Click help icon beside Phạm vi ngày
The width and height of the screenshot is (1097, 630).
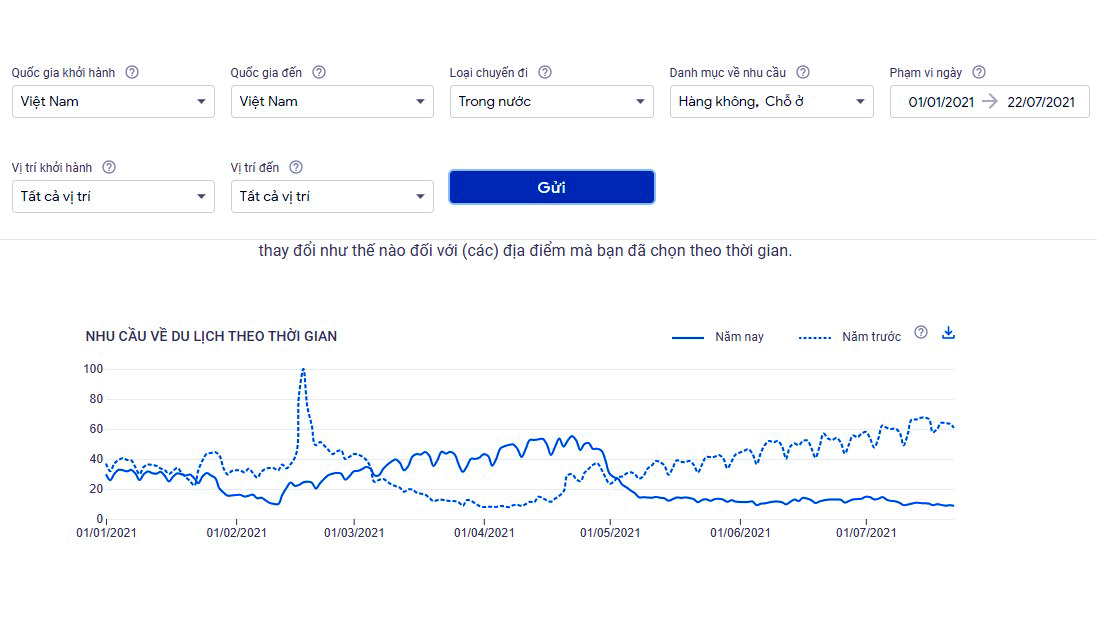(979, 72)
